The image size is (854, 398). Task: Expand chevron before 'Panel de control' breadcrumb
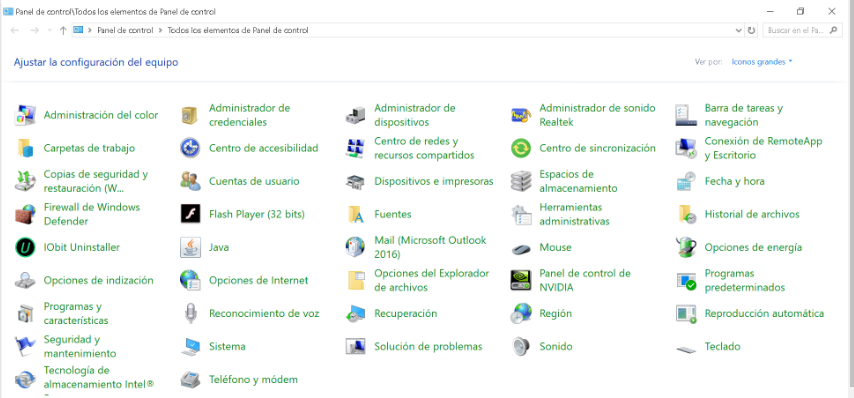[x=90, y=30]
